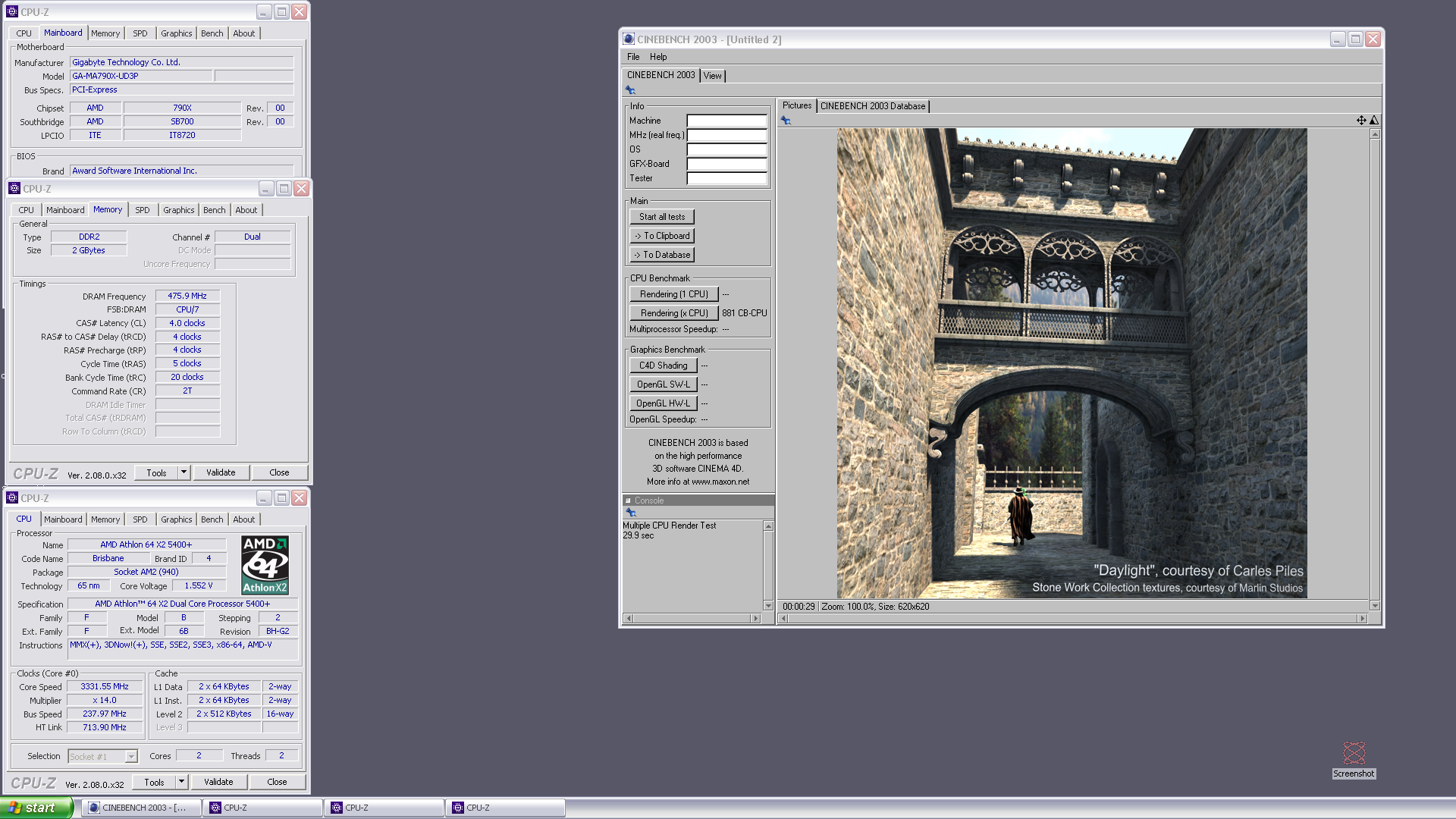The height and width of the screenshot is (819, 1456).
Task: Click Close in bottom CPU-Z window
Action: tap(277, 782)
